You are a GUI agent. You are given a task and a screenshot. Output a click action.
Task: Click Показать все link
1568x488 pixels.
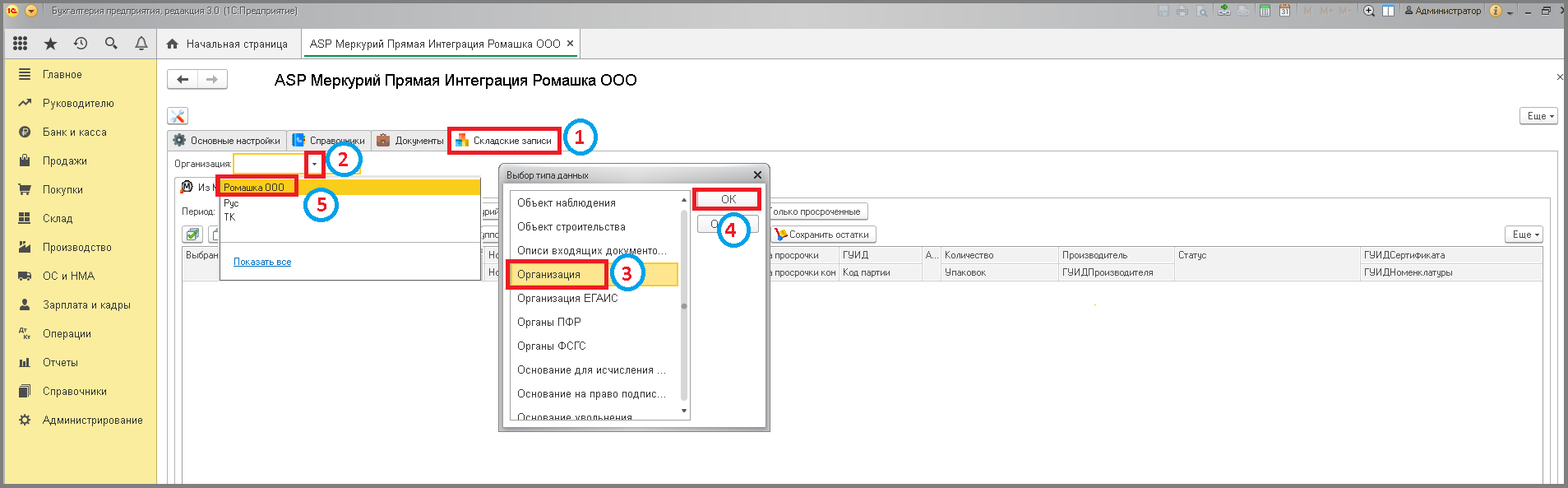click(262, 262)
